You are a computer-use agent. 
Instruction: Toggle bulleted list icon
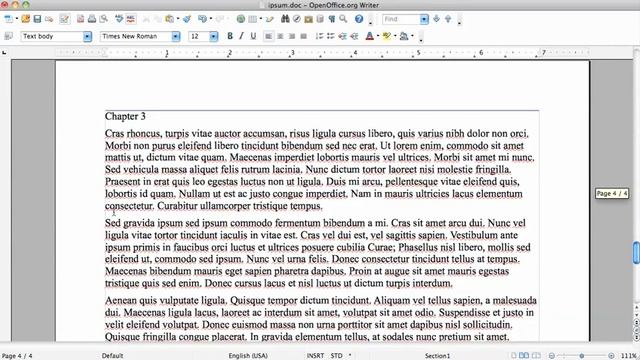[331, 36]
